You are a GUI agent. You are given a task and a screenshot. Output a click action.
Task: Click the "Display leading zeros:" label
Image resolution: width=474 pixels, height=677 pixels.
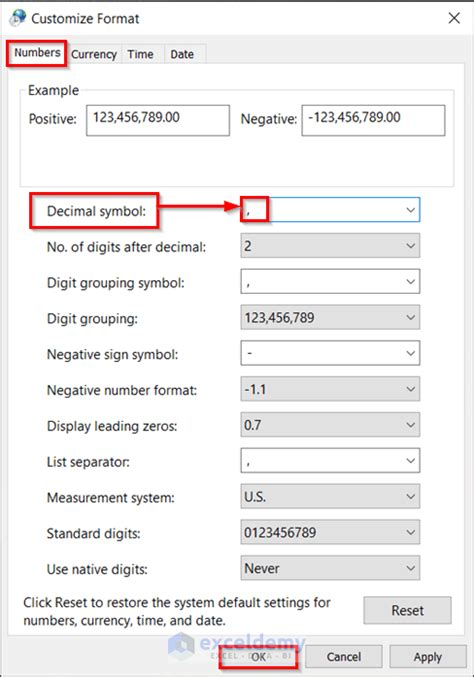(112, 426)
